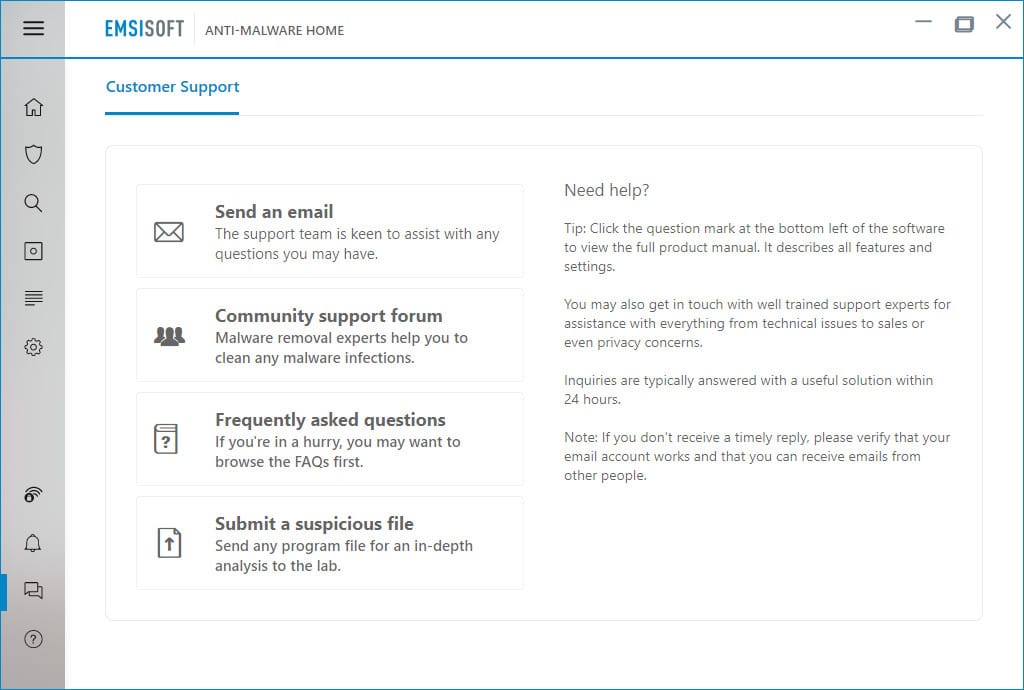Click text about well trained support experts

tap(758, 323)
